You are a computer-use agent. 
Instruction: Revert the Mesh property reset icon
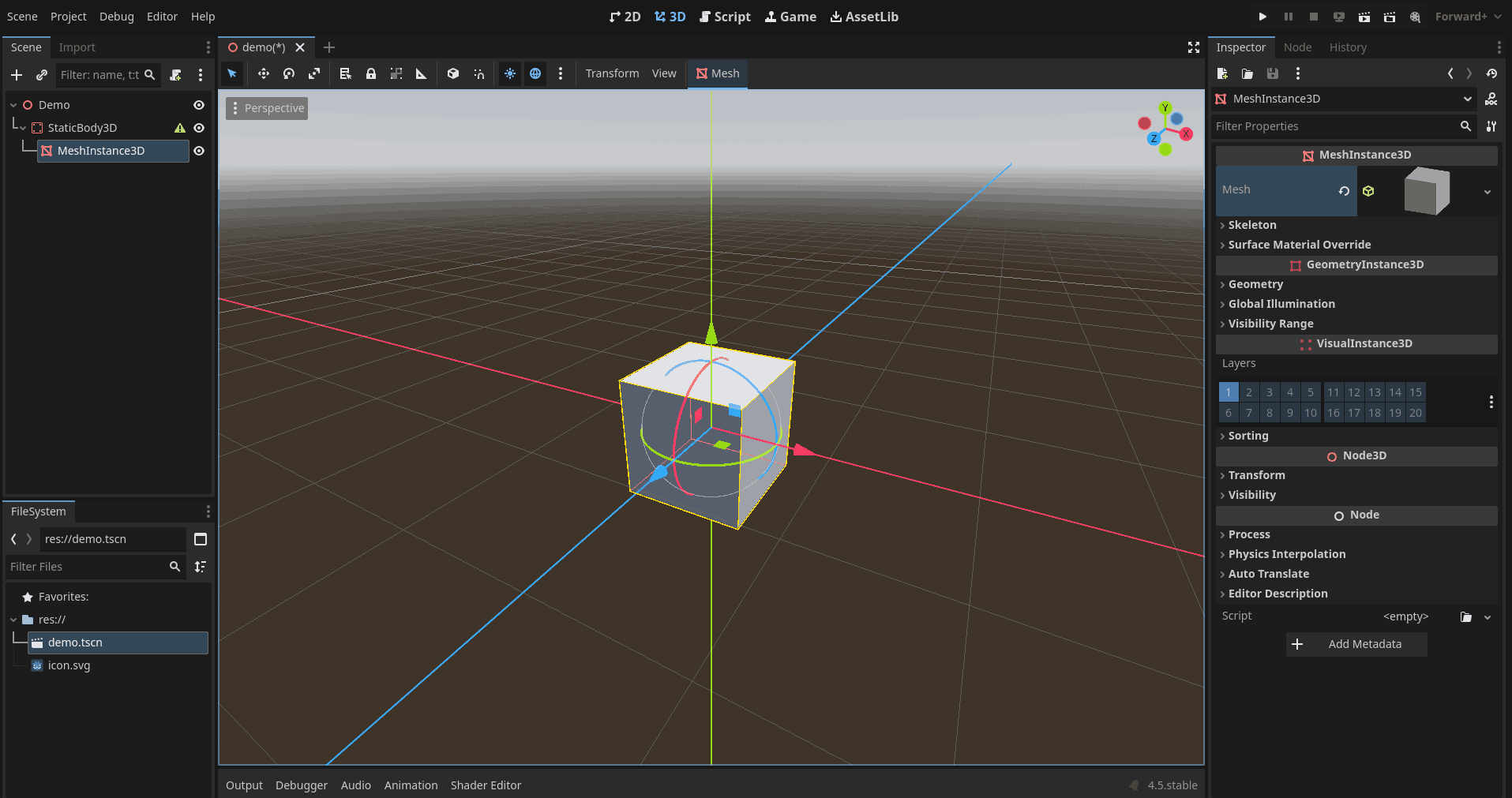click(1344, 190)
